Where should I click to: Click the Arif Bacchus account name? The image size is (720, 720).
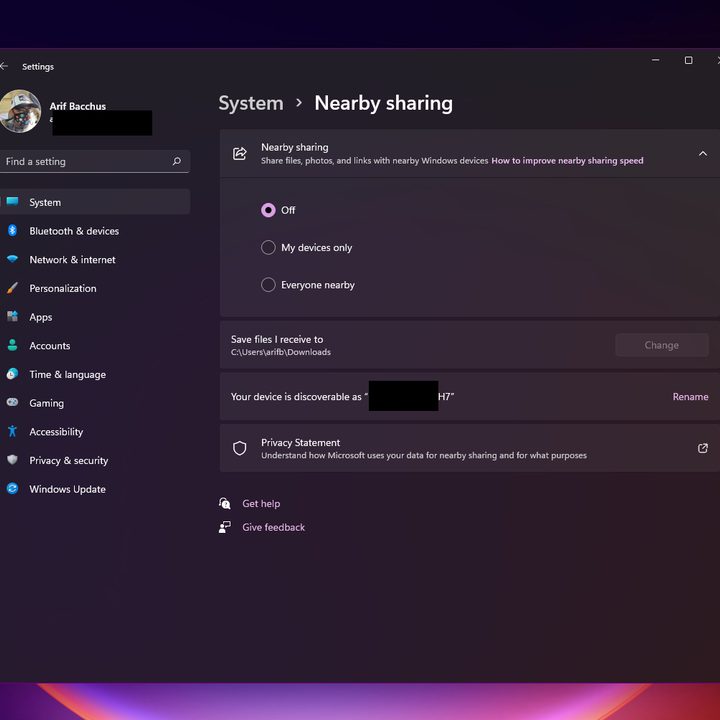pos(78,106)
